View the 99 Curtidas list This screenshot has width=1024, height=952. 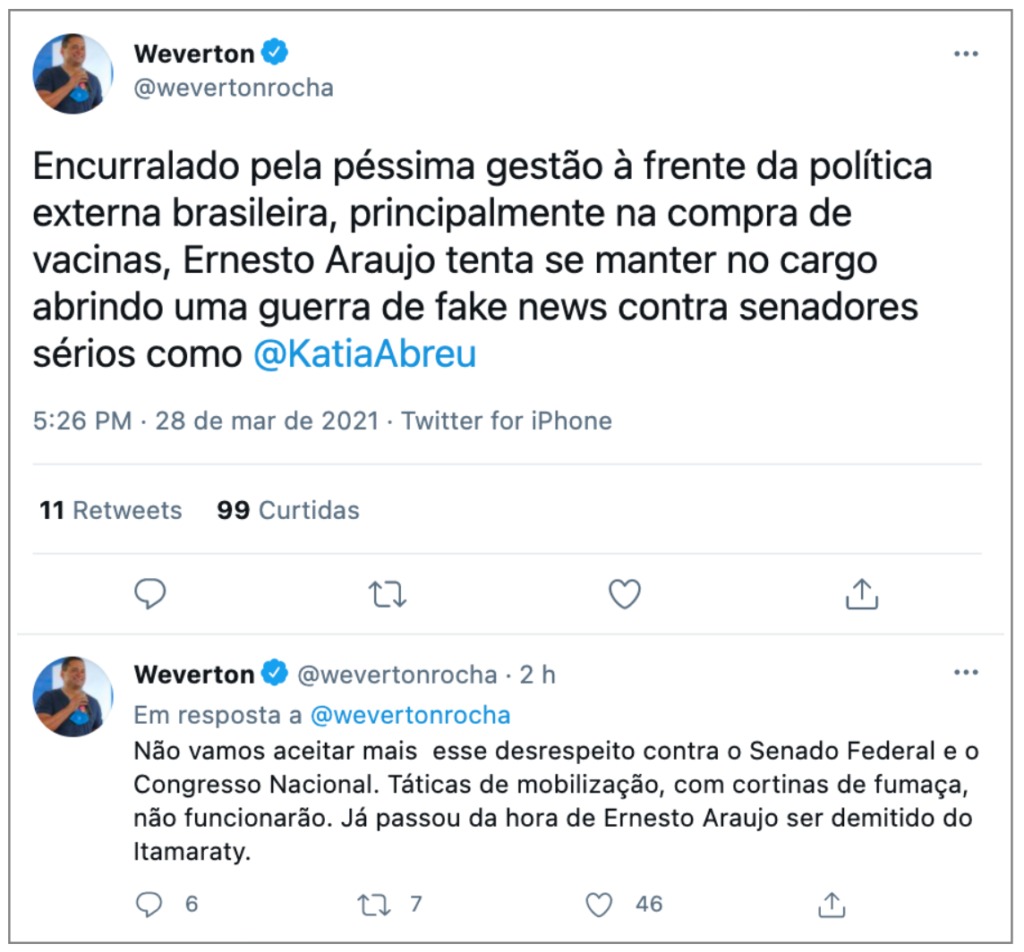[x=288, y=510]
